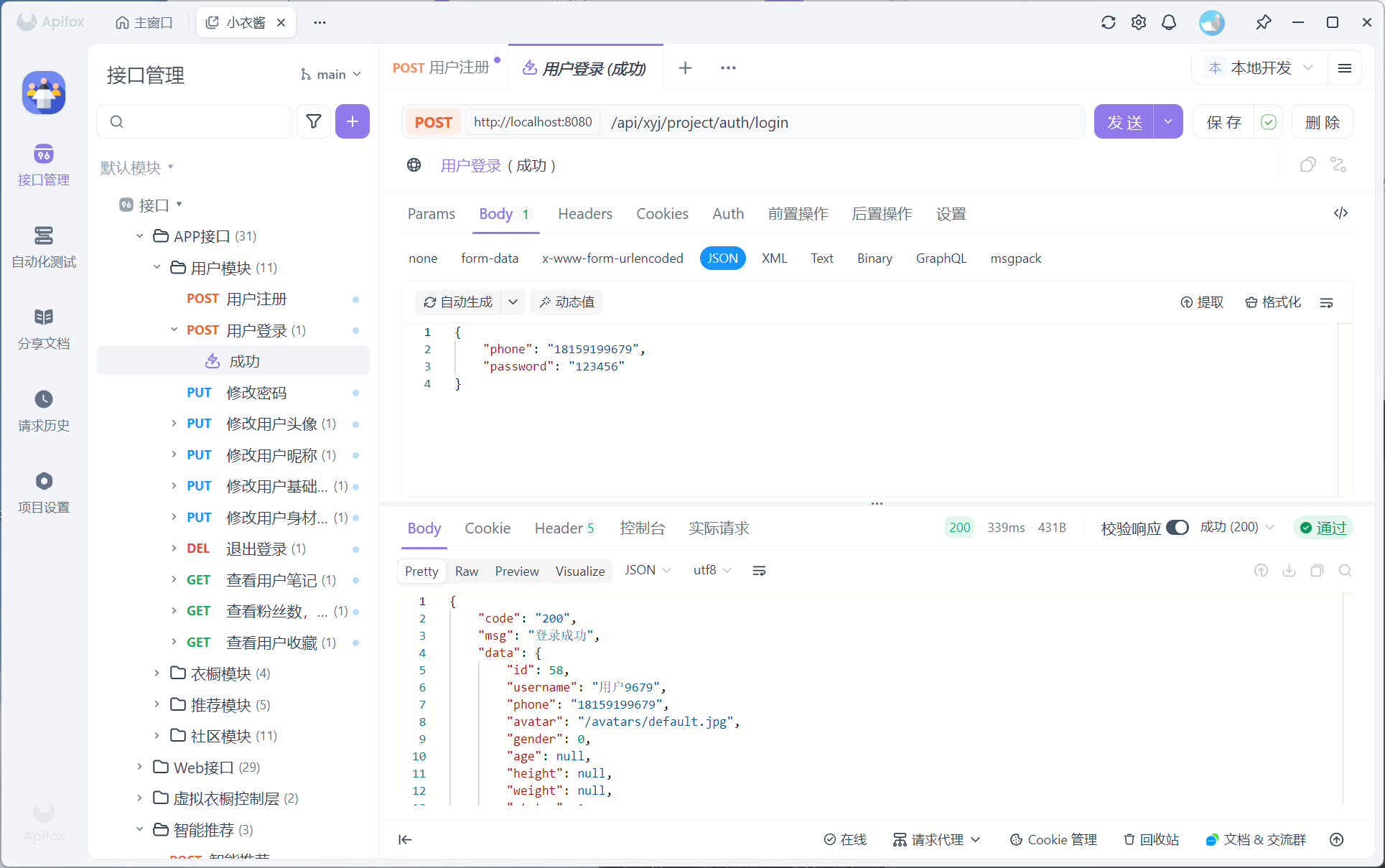
Task: Select the form-data body type
Action: [x=490, y=258]
